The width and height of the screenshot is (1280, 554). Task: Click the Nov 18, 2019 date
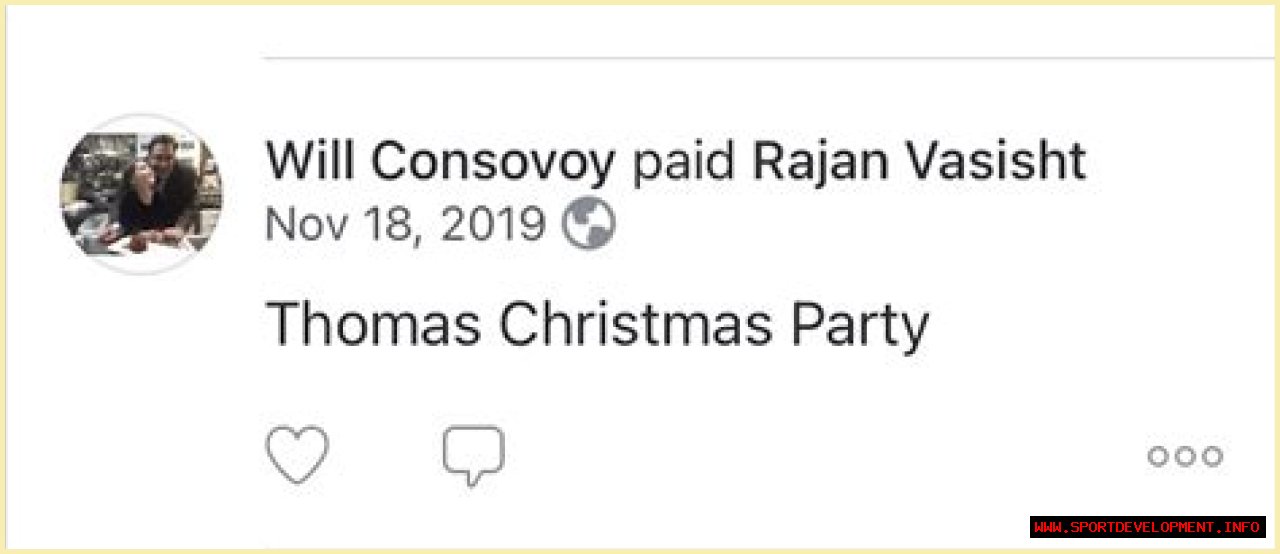pos(405,226)
